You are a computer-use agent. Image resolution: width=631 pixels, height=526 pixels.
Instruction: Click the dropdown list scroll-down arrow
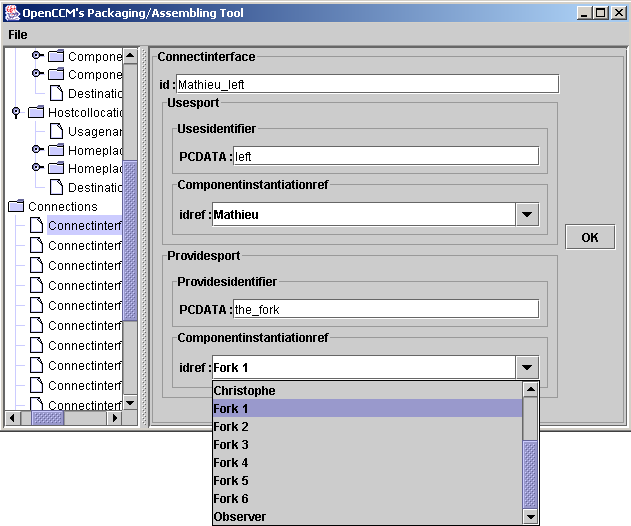[530, 516]
